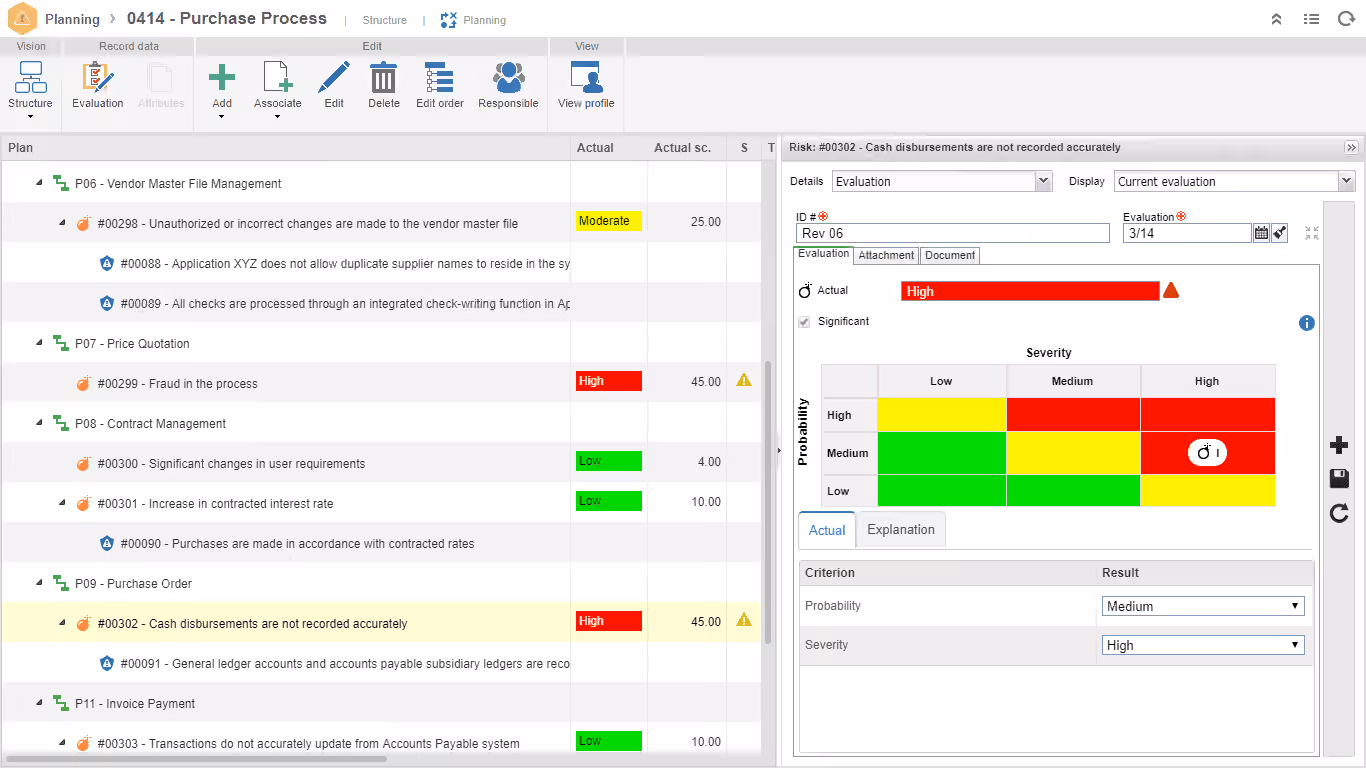This screenshot has height=768, width=1366.
Task: Open the Severity result dropdown
Action: (1203, 645)
